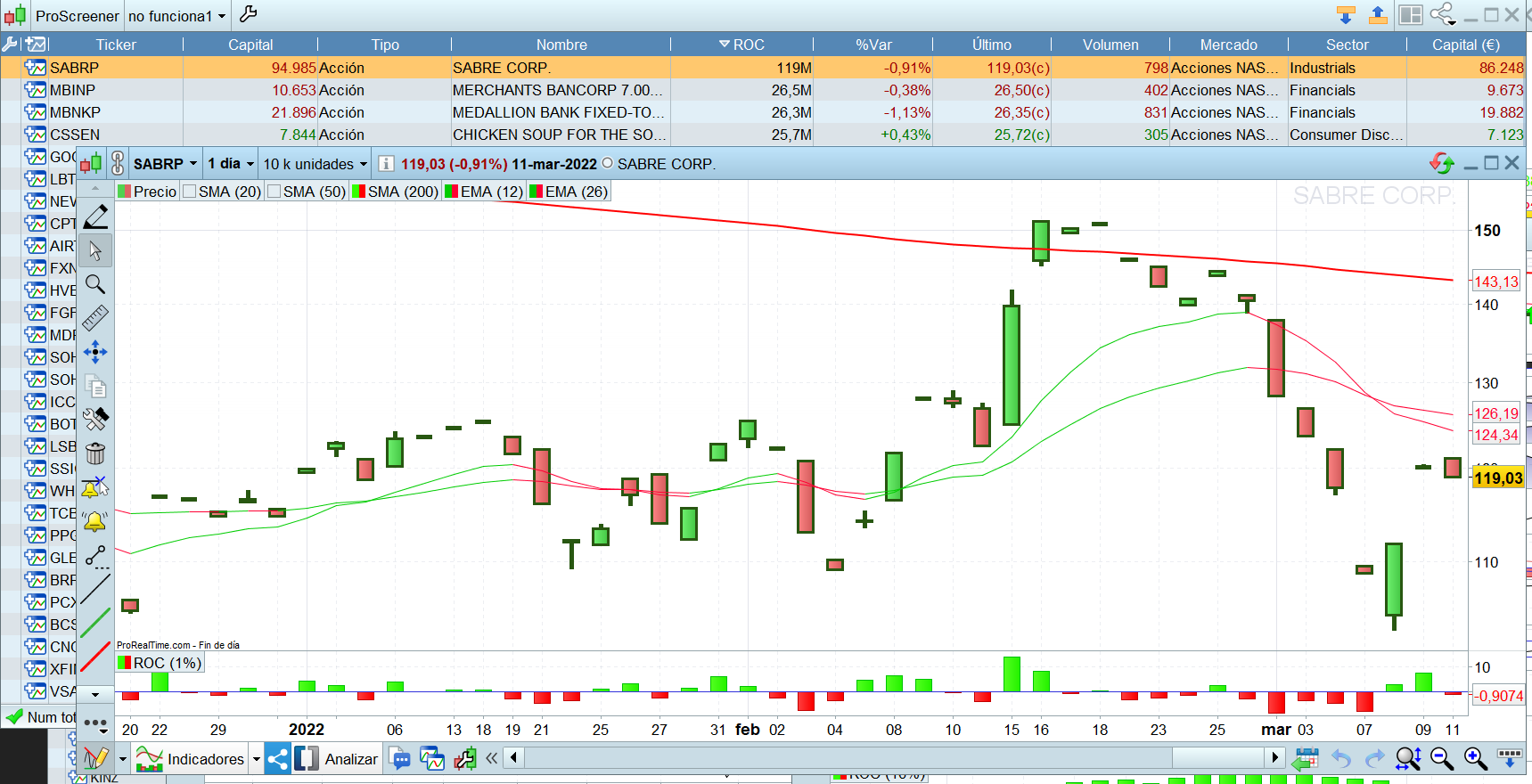Click the red line color tool

95,657
